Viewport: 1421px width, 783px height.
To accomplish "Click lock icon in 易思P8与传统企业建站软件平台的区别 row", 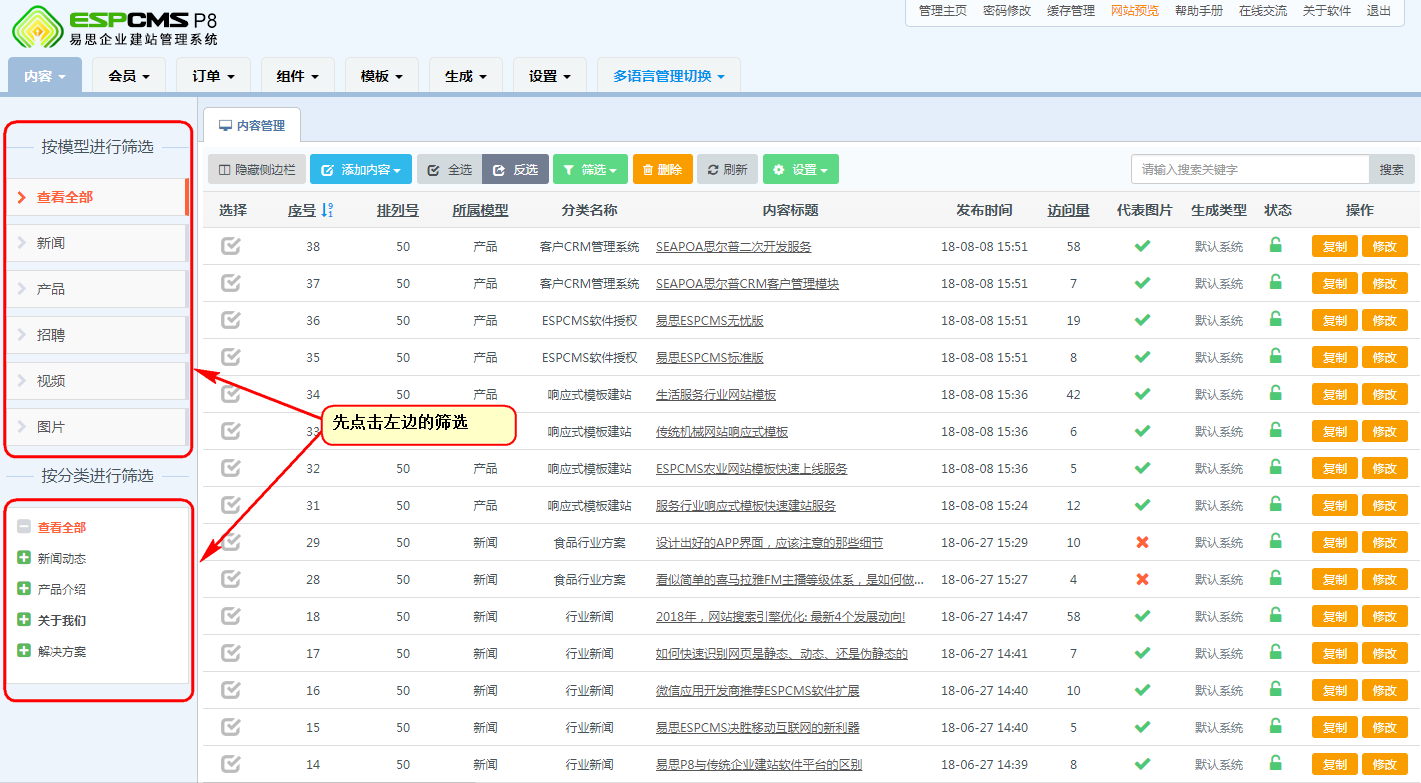I will (x=1275, y=763).
